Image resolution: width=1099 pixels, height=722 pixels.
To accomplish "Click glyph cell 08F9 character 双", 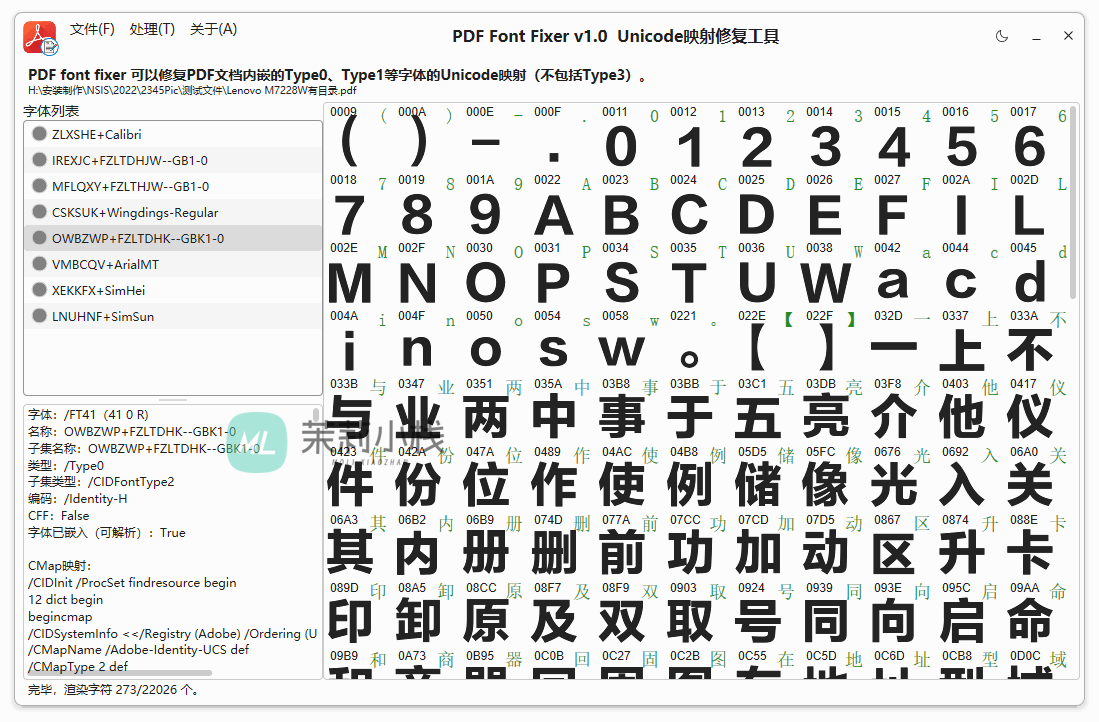I will click(x=631, y=614).
